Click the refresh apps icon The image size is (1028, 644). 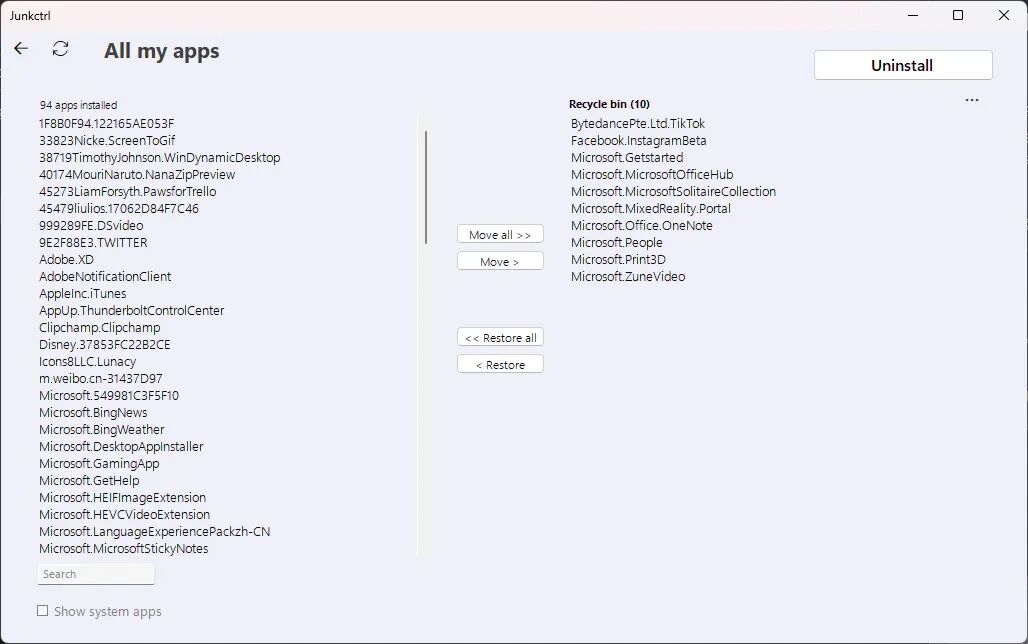click(x=60, y=49)
